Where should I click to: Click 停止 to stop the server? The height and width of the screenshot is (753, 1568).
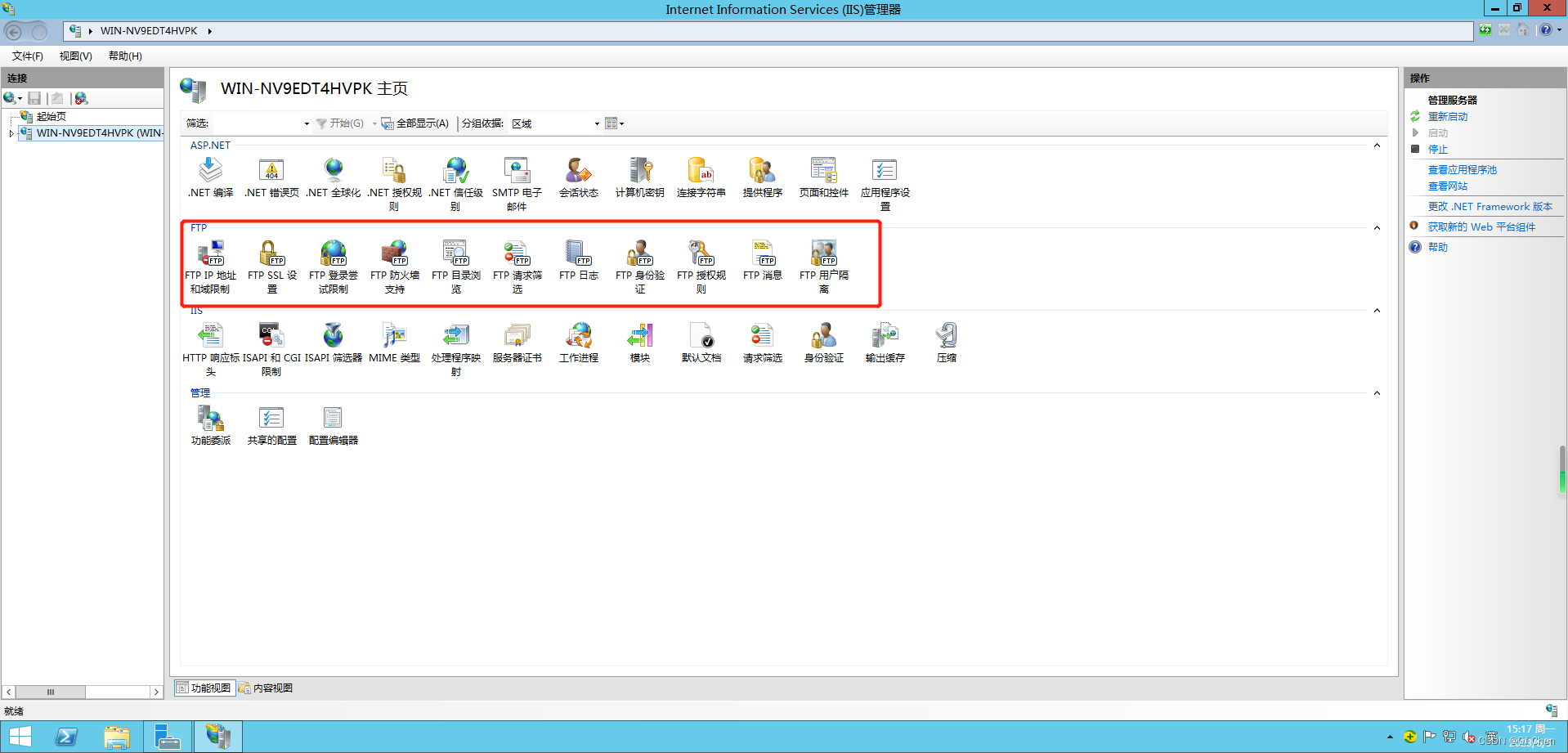tap(1438, 150)
